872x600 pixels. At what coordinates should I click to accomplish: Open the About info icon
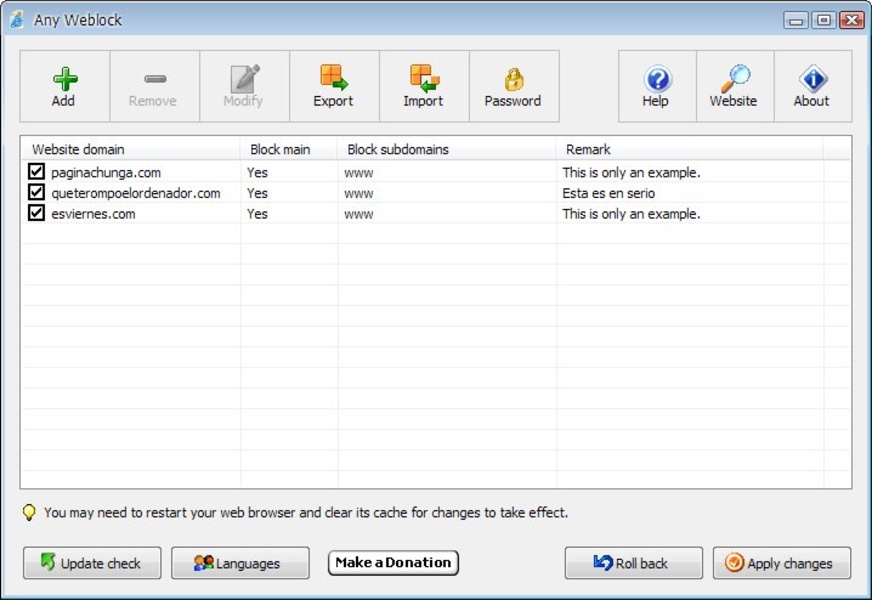pos(811,85)
